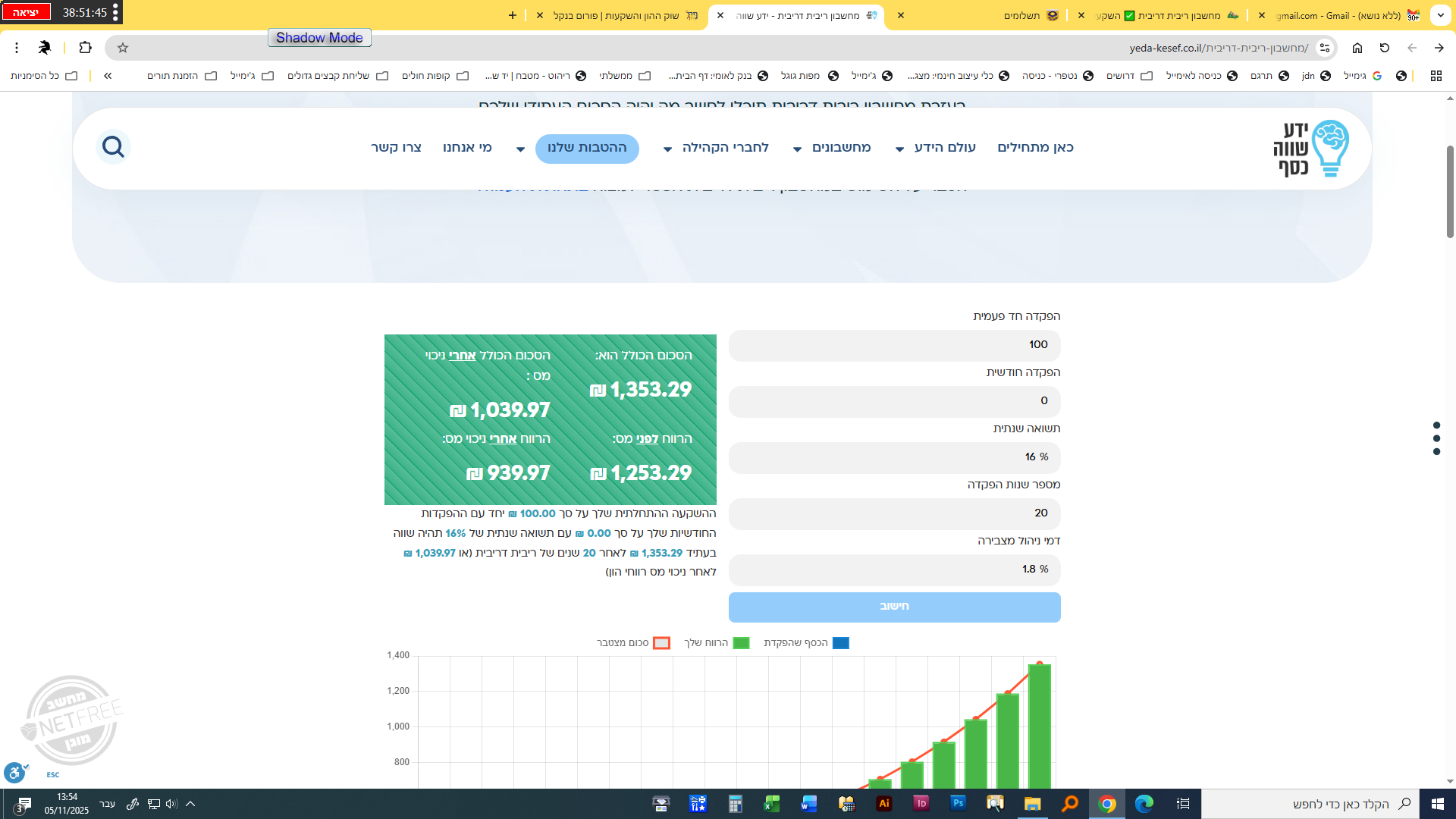Expand the מחשבונים menu dropdown
This screenshot has width=1456, height=819.
coord(833,148)
